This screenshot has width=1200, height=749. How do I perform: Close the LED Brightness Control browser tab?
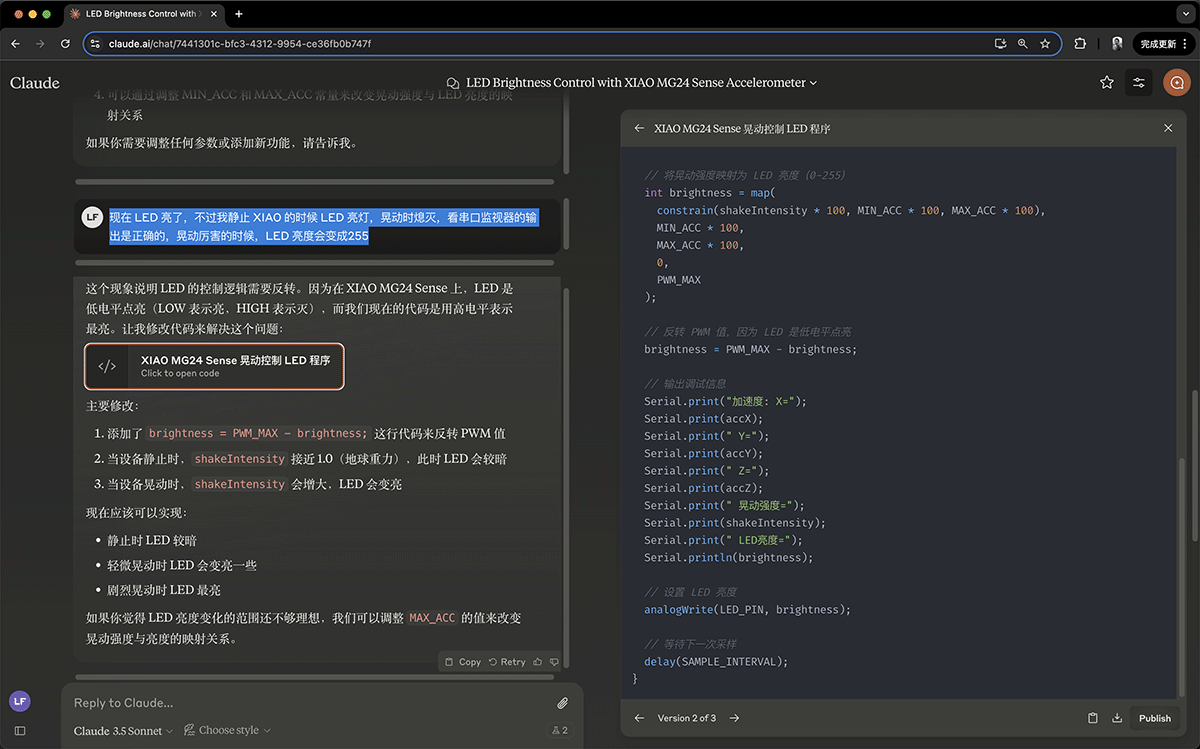214,14
